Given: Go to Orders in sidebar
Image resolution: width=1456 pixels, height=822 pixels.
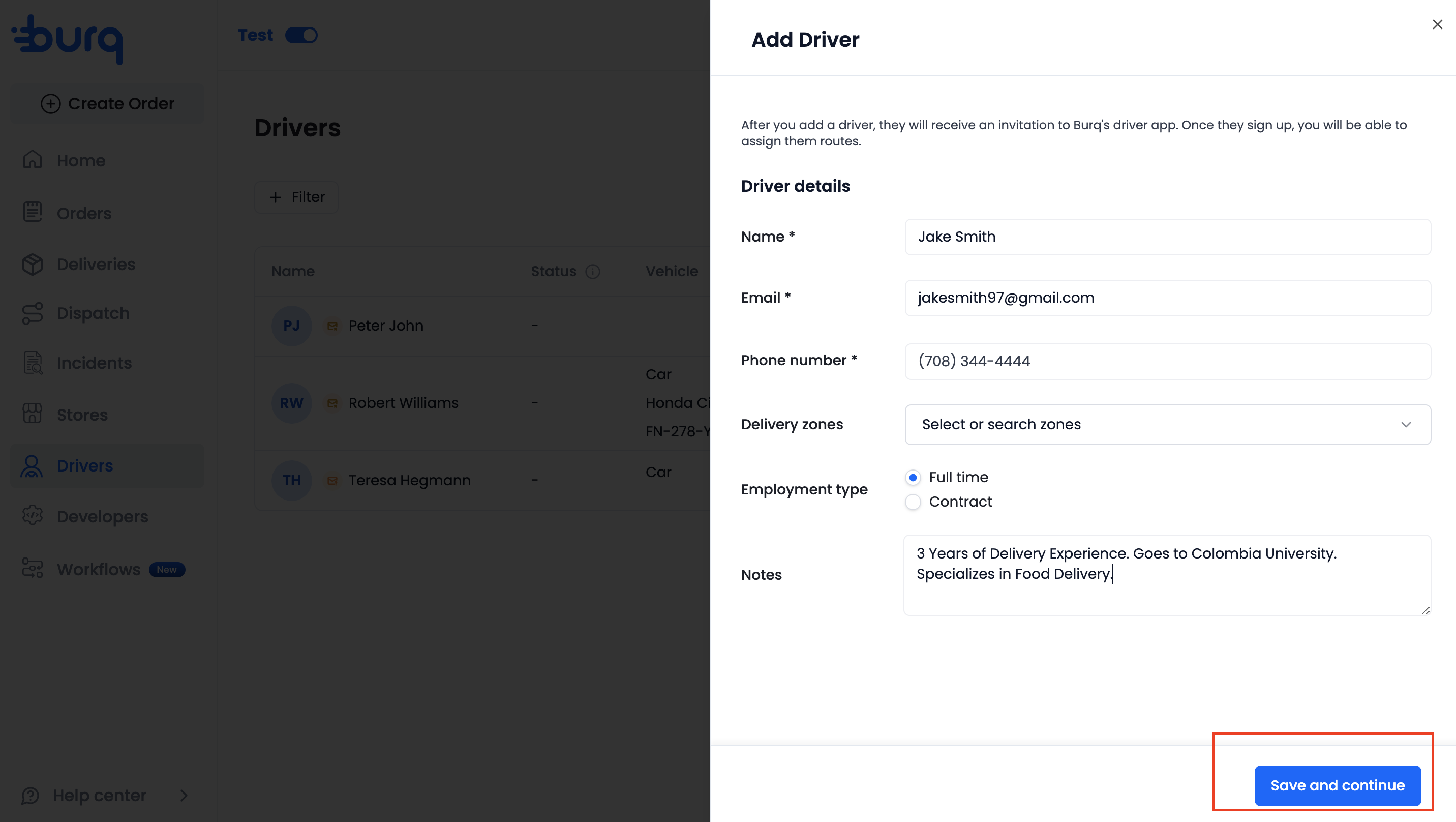Looking at the screenshot, I should pos(84,213).
